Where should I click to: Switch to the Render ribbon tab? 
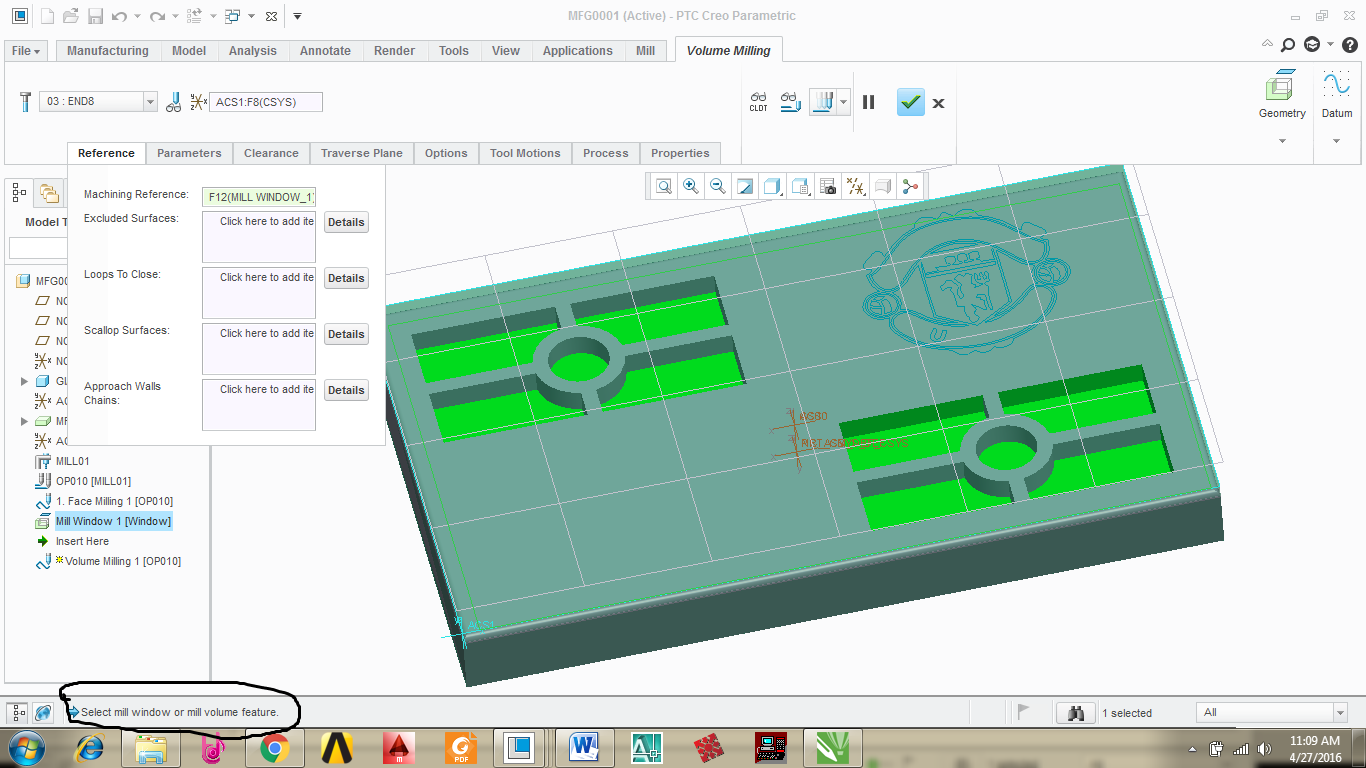pos(395,51)
